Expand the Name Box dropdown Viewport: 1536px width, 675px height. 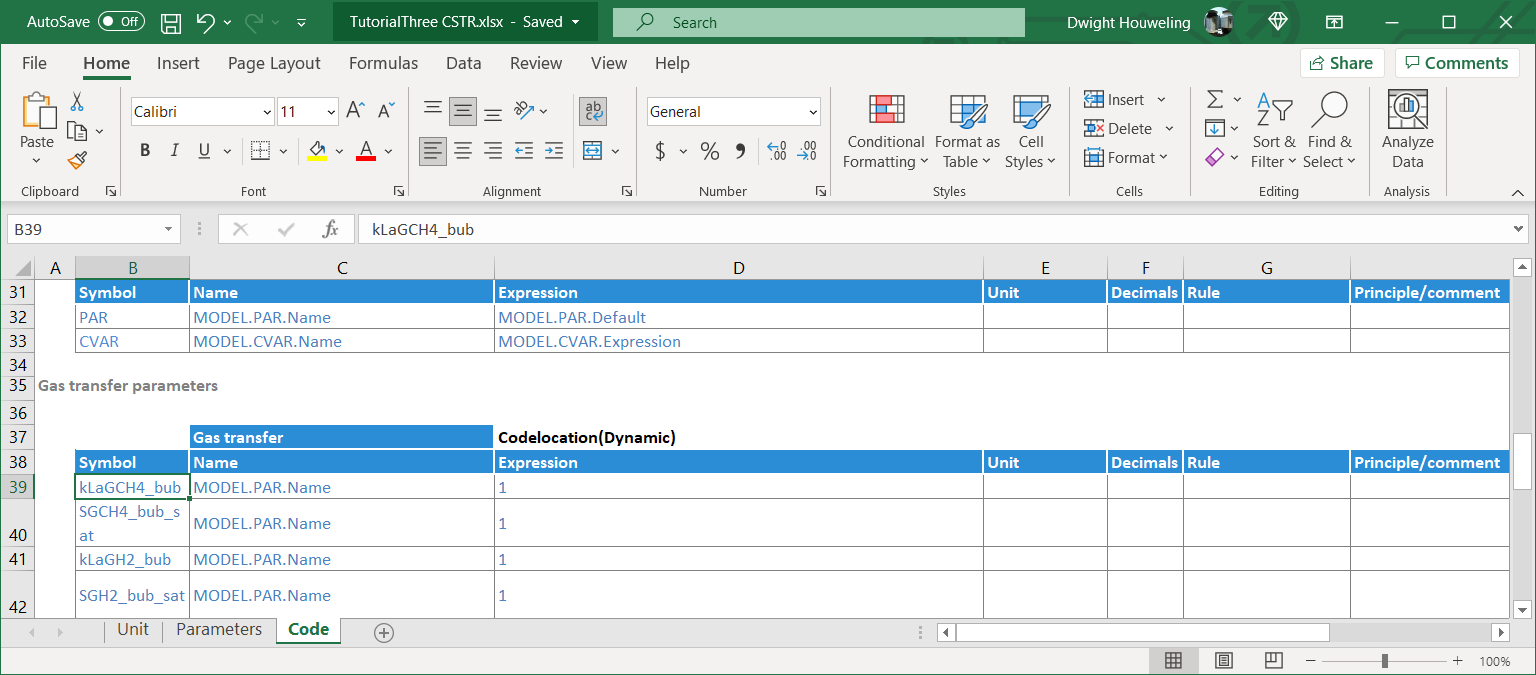pos(168,229)
